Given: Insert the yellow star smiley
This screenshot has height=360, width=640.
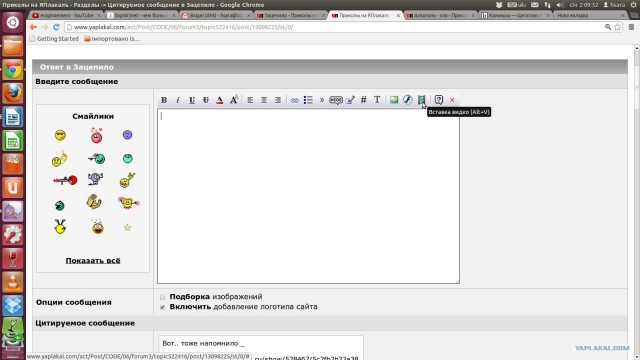Looking at the screenshot, I should click(x=127, y=228).
